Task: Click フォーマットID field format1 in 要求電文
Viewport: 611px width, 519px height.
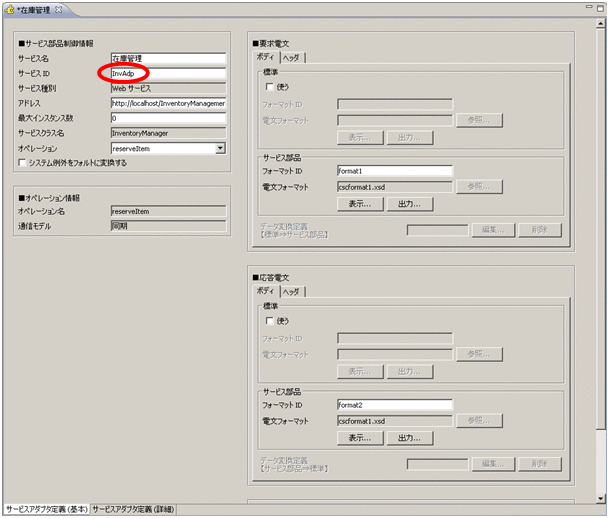Action: click(395, 171)
